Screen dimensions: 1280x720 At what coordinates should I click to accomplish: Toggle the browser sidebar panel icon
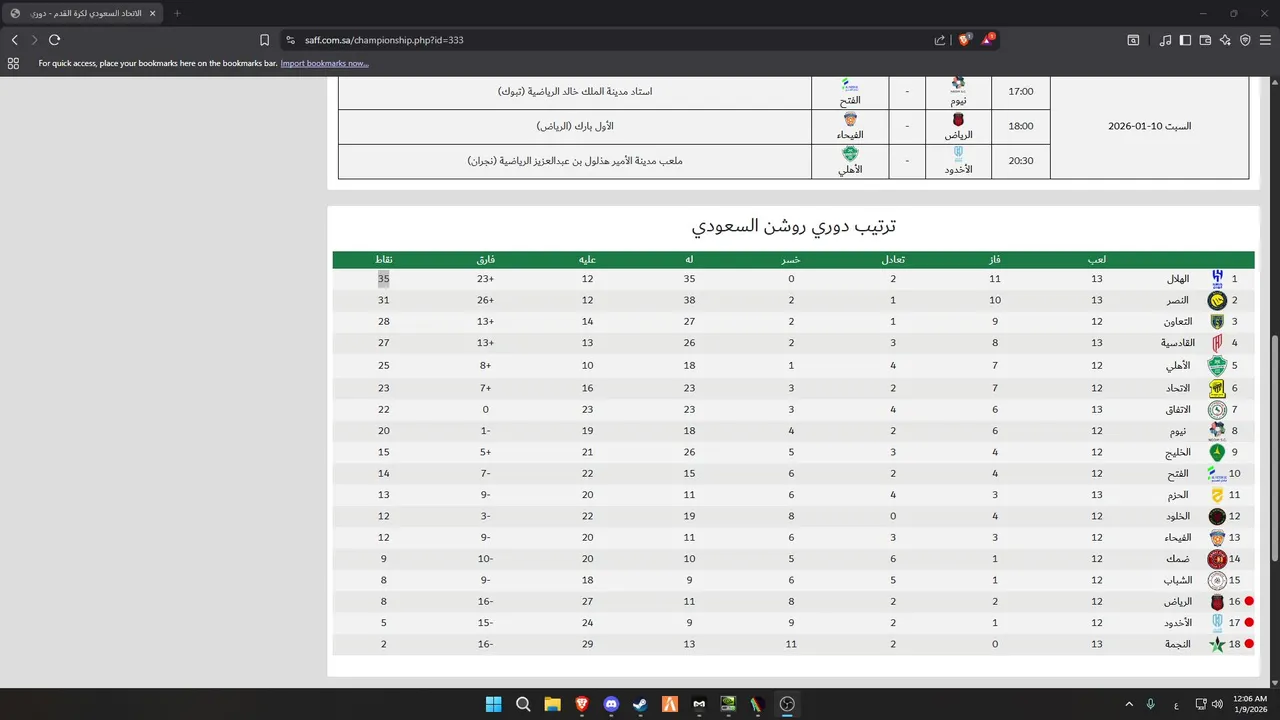click(1185, 40)
